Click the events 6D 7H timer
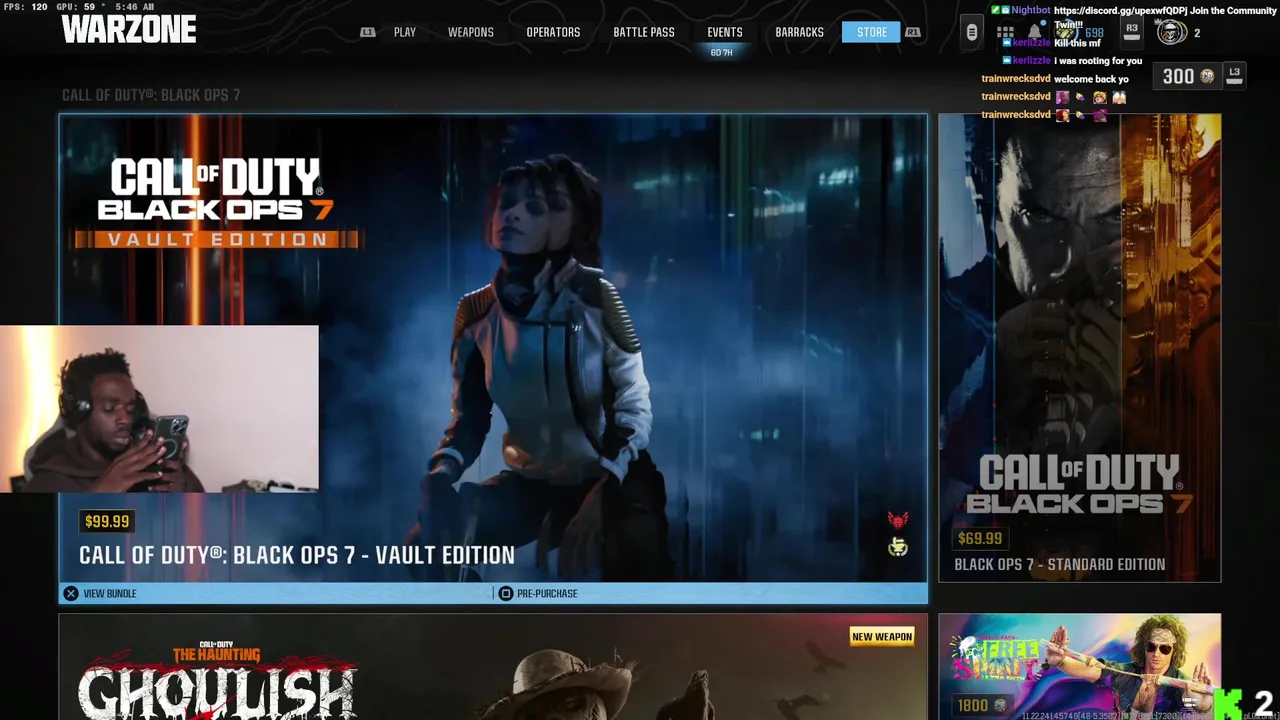This screenshot has width=1280, height=720. click(x=721, y=52)
